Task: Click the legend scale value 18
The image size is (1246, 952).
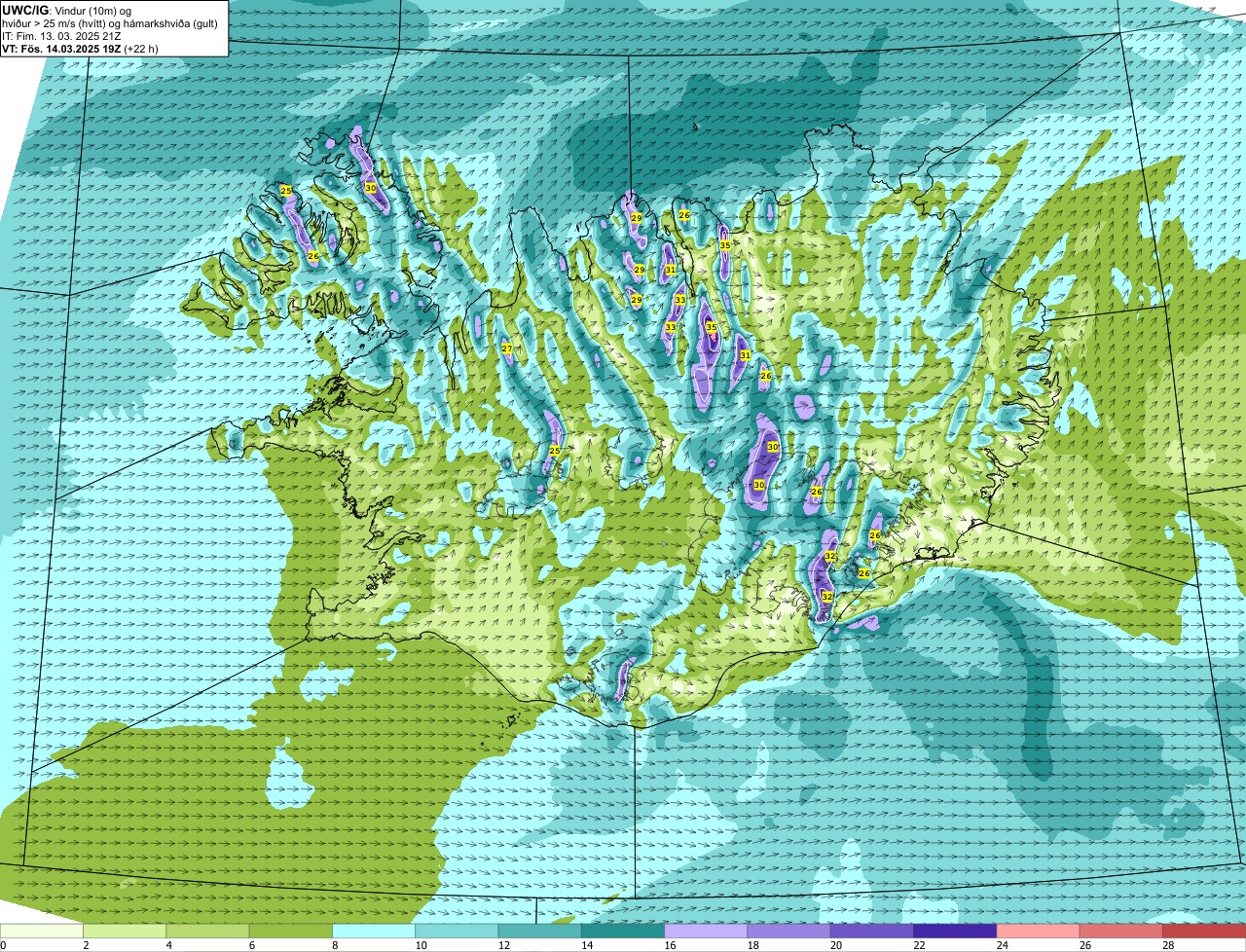Action: (751, 945)
